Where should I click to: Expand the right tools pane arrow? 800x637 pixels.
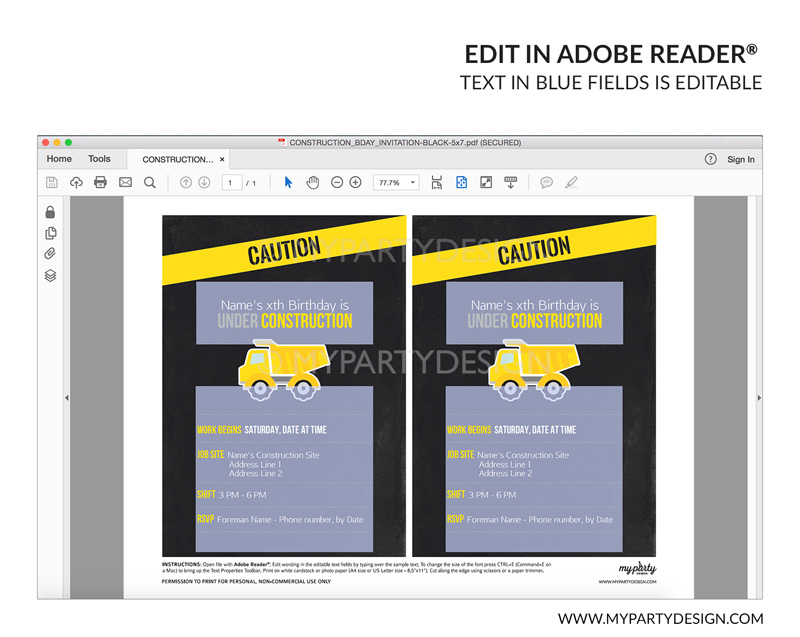[759, 398]
